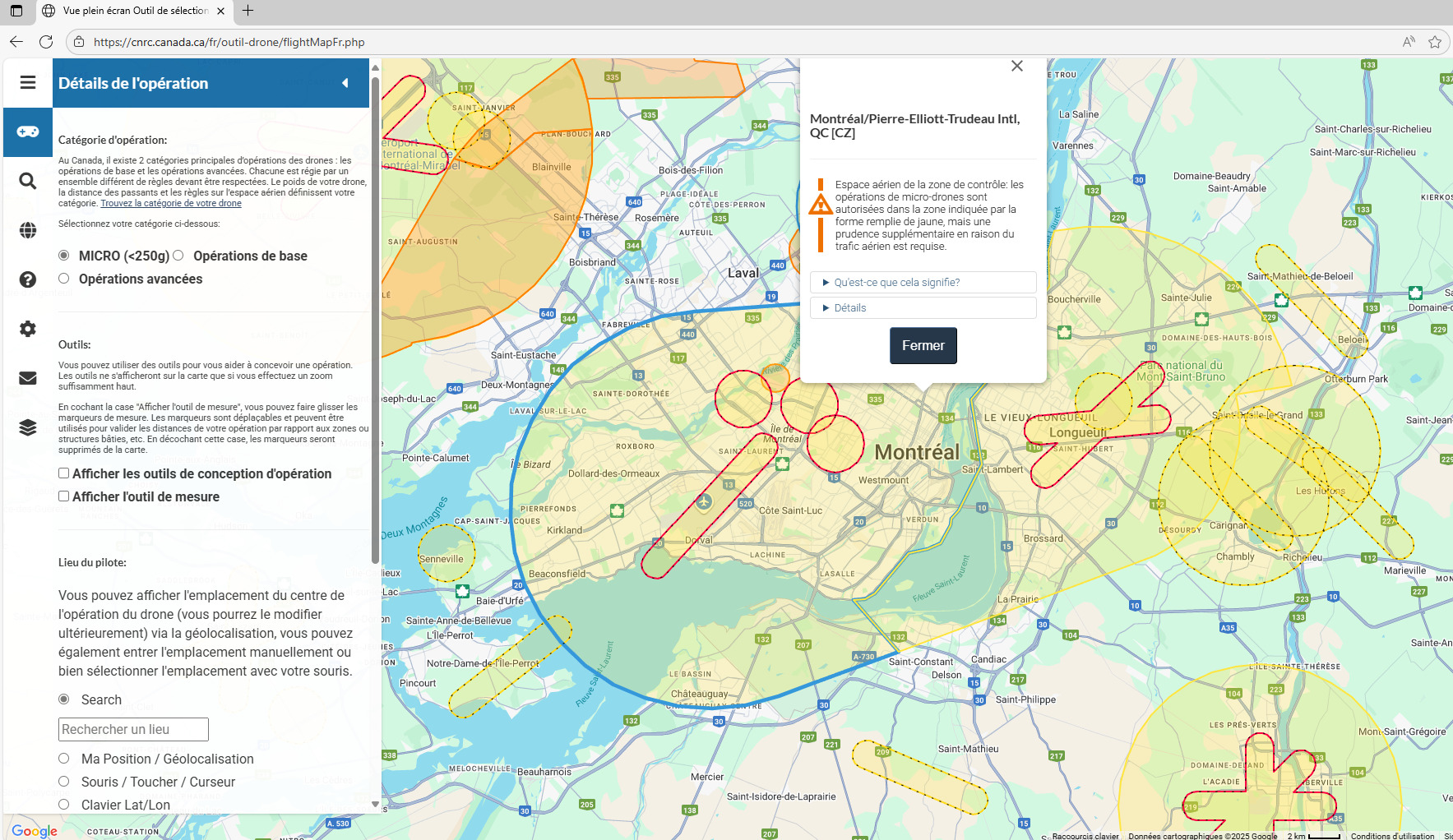Refresh the page with the reload icon

coord(46,42)
